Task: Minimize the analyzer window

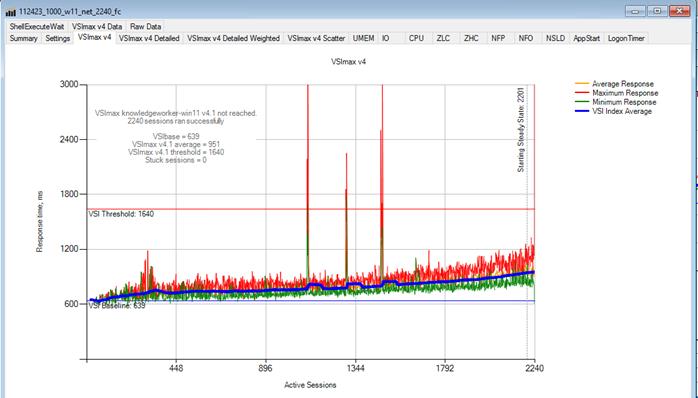Action: tap(635, 11)
